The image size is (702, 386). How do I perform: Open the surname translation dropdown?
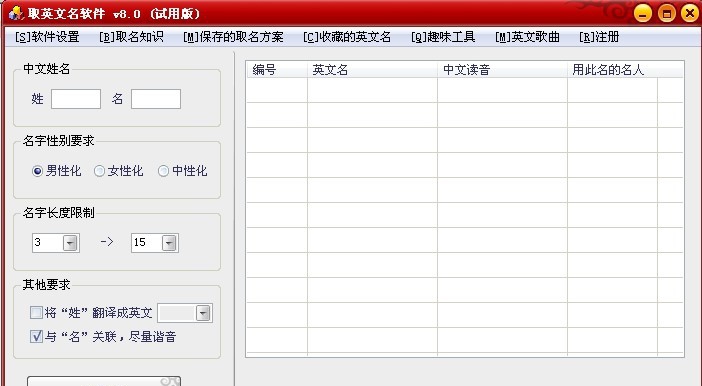click(x=203, y=313)
